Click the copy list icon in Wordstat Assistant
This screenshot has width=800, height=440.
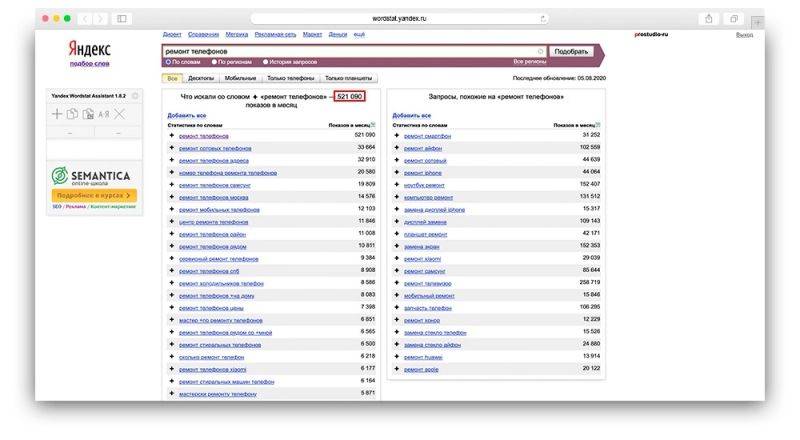coord(72,114)
